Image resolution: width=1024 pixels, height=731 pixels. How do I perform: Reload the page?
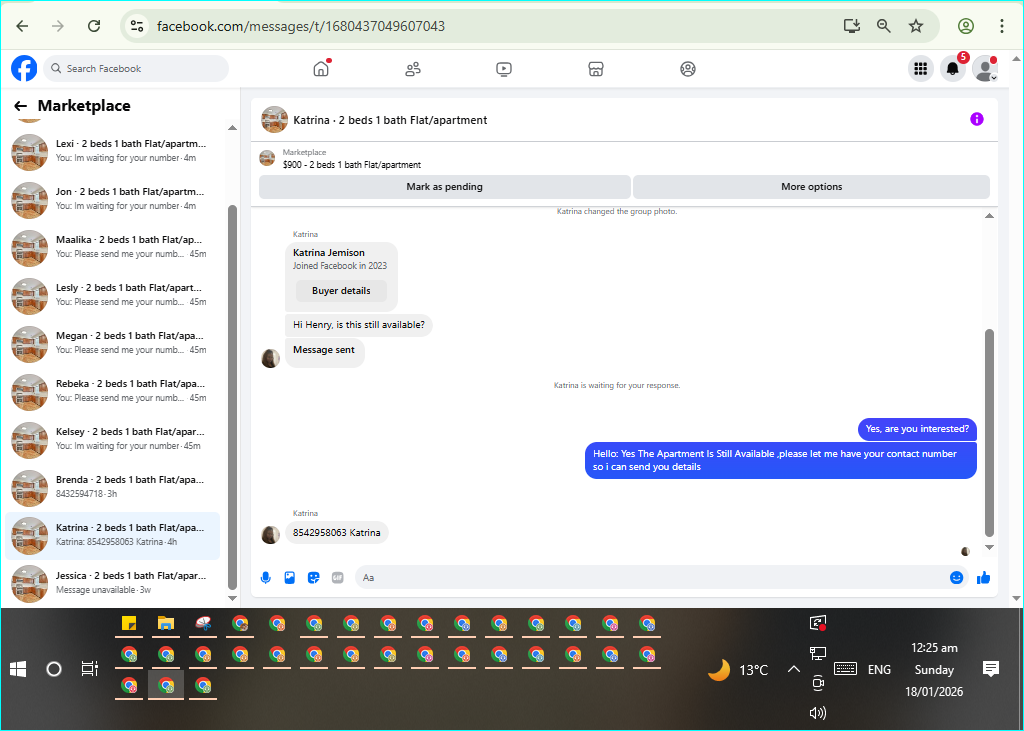(94, 26)
